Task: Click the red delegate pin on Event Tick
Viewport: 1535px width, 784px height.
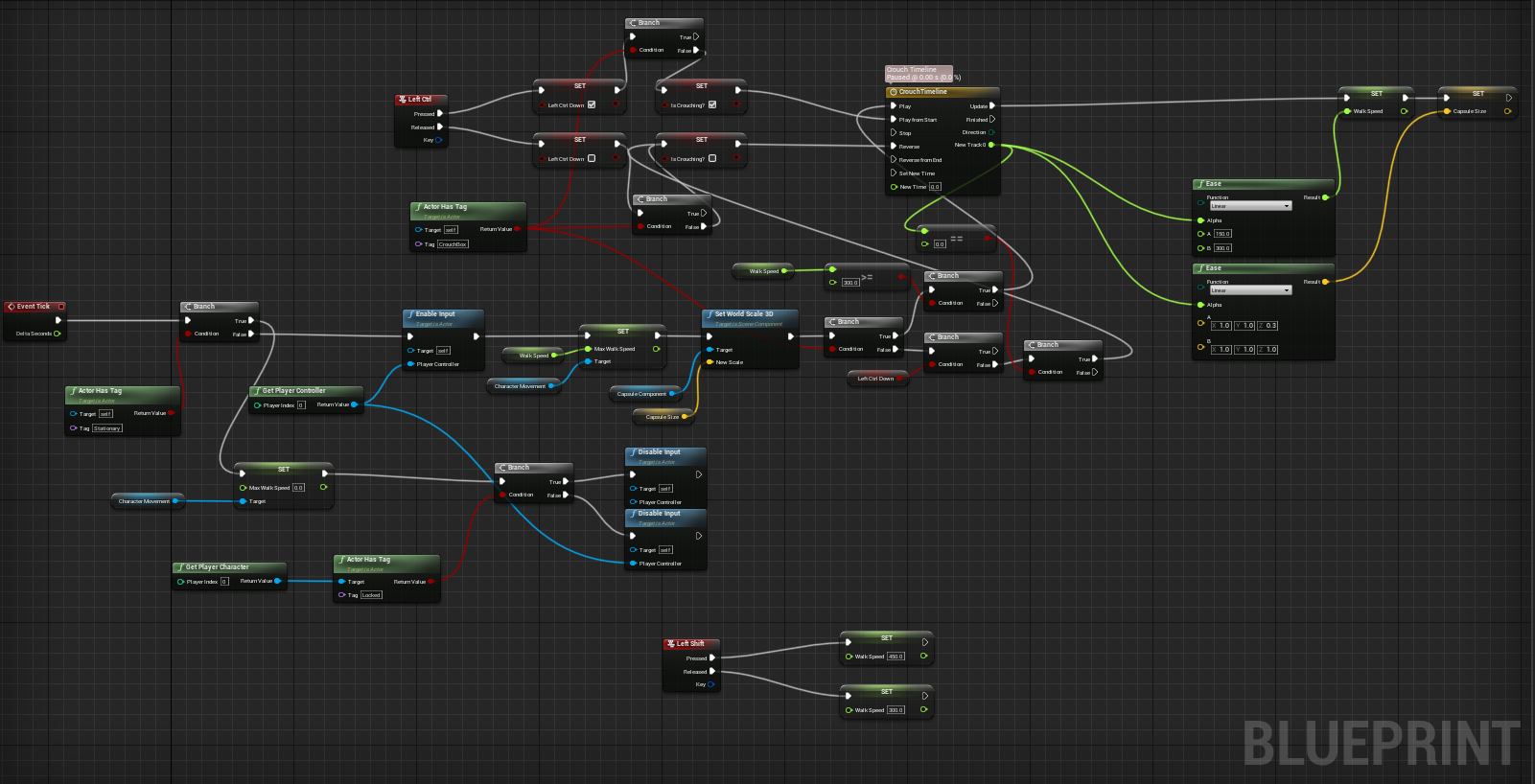Action: (x=61, y=307)
